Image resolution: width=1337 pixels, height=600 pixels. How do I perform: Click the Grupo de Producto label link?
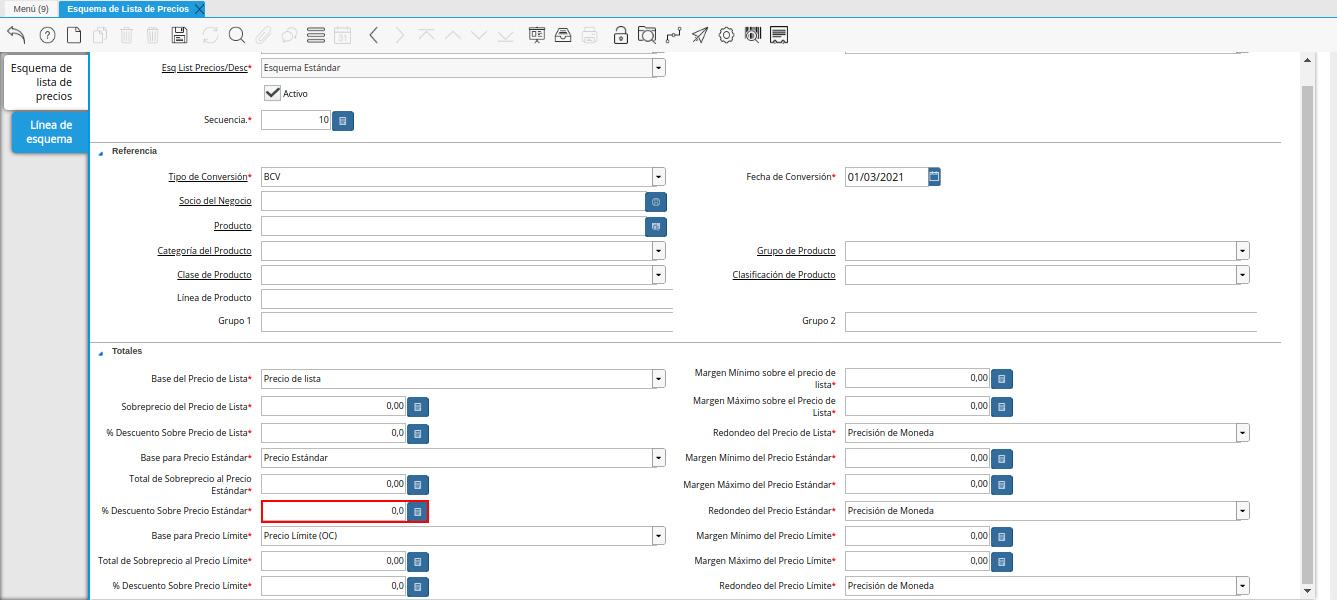point(796,250)
